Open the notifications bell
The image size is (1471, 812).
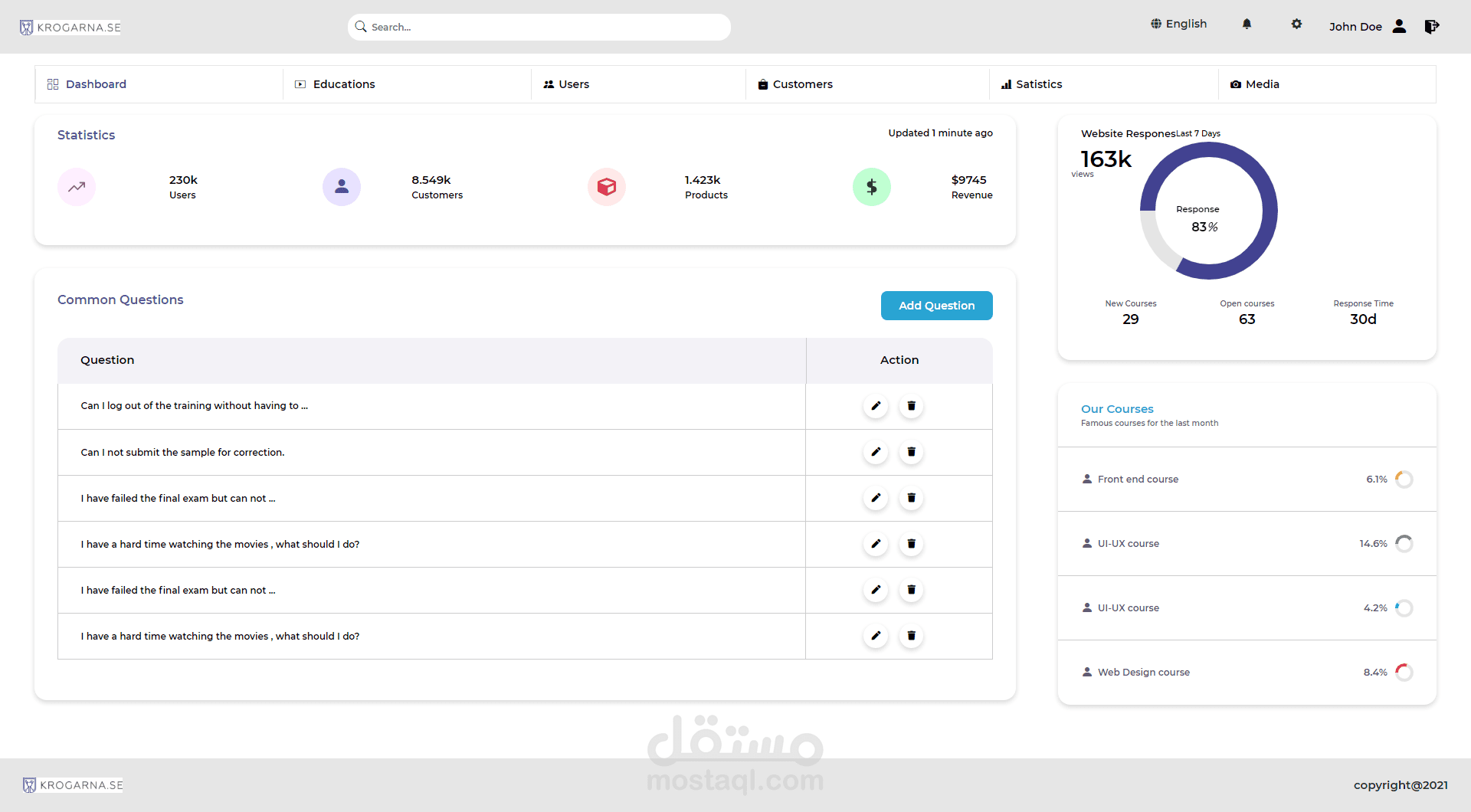1247,25
